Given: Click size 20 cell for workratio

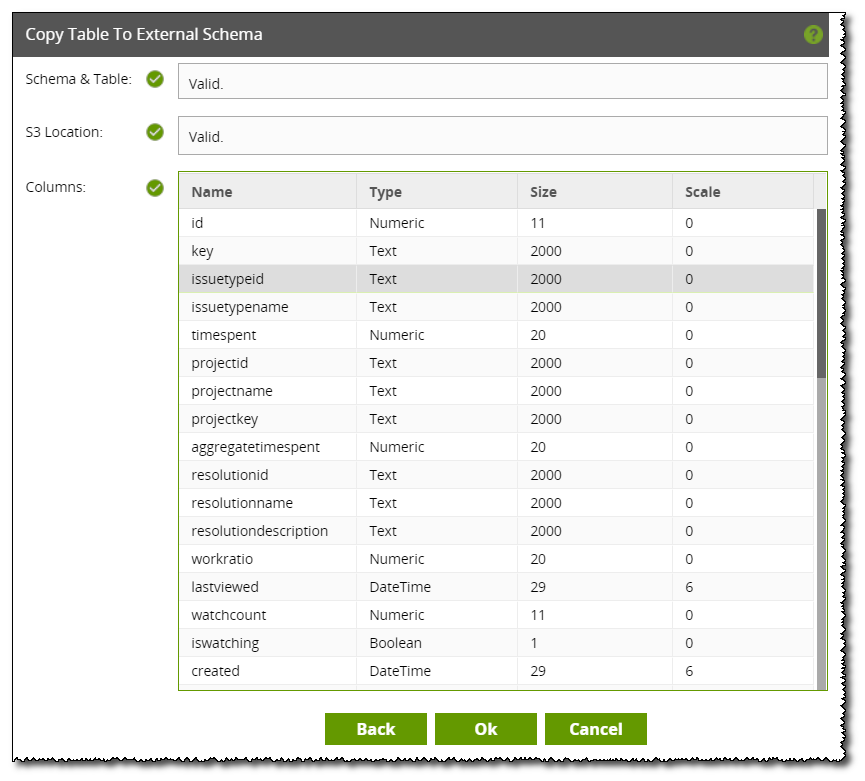Looking at the screenshot, I should pyautogui.click(x=595, y=559).
